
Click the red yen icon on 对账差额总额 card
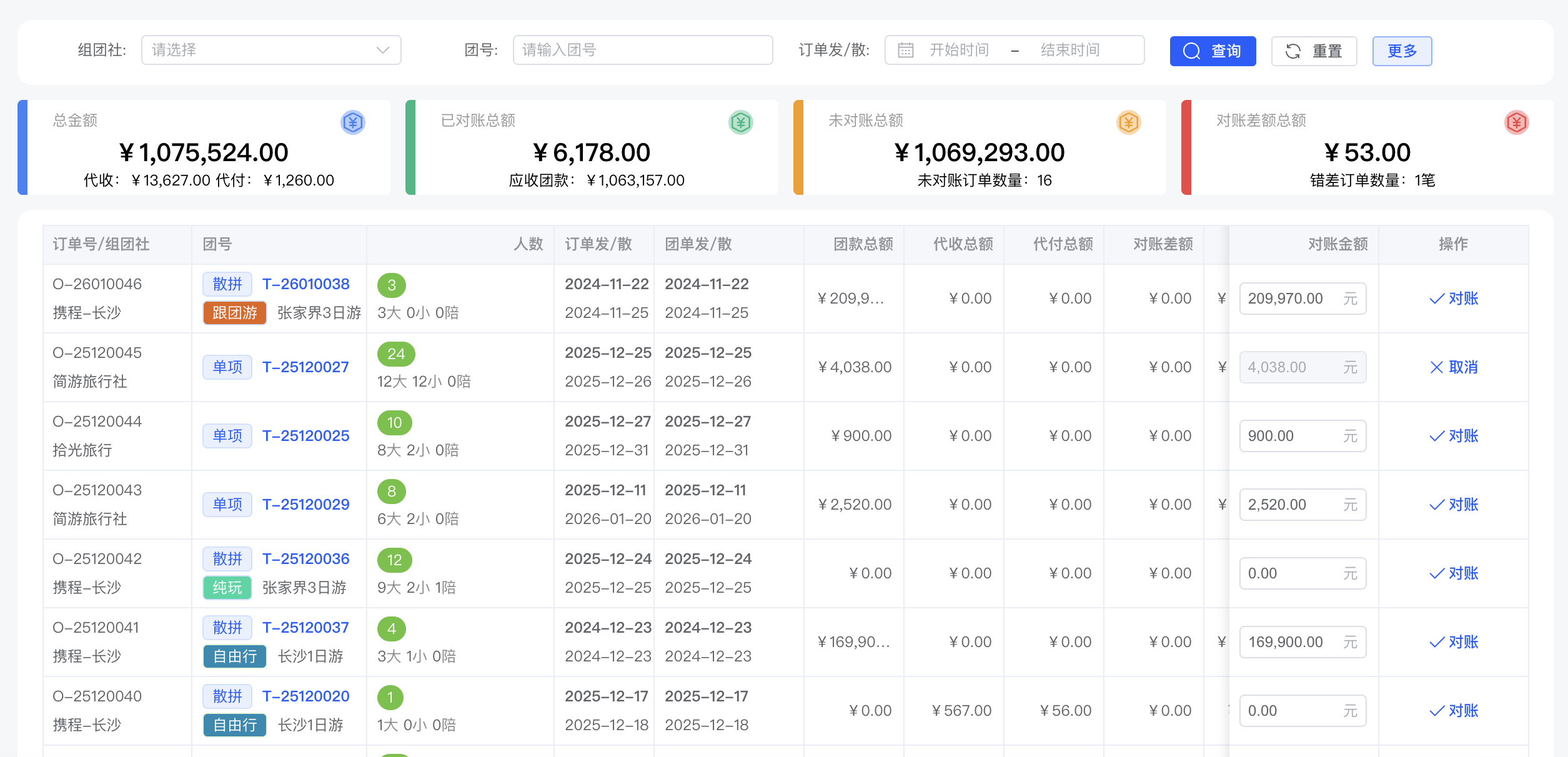pos(1516,122)
